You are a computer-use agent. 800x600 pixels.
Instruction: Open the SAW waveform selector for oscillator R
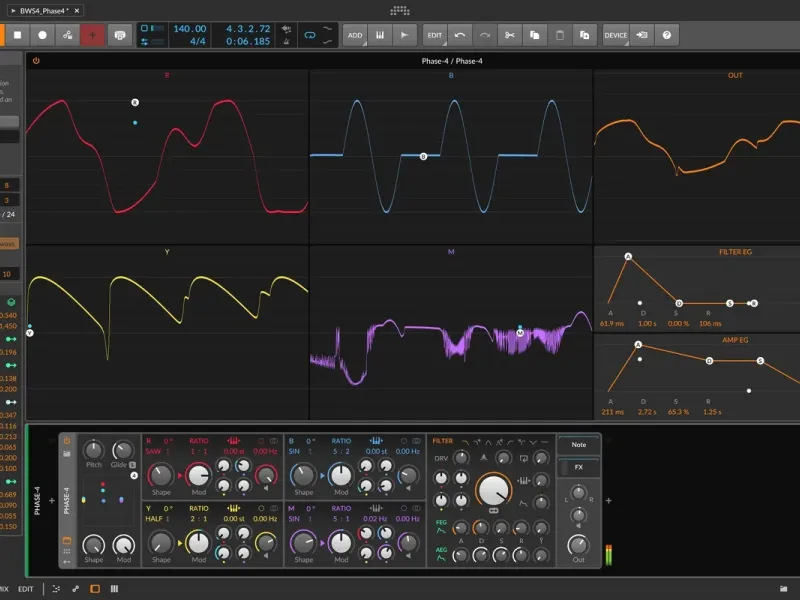tap(155, 452)
